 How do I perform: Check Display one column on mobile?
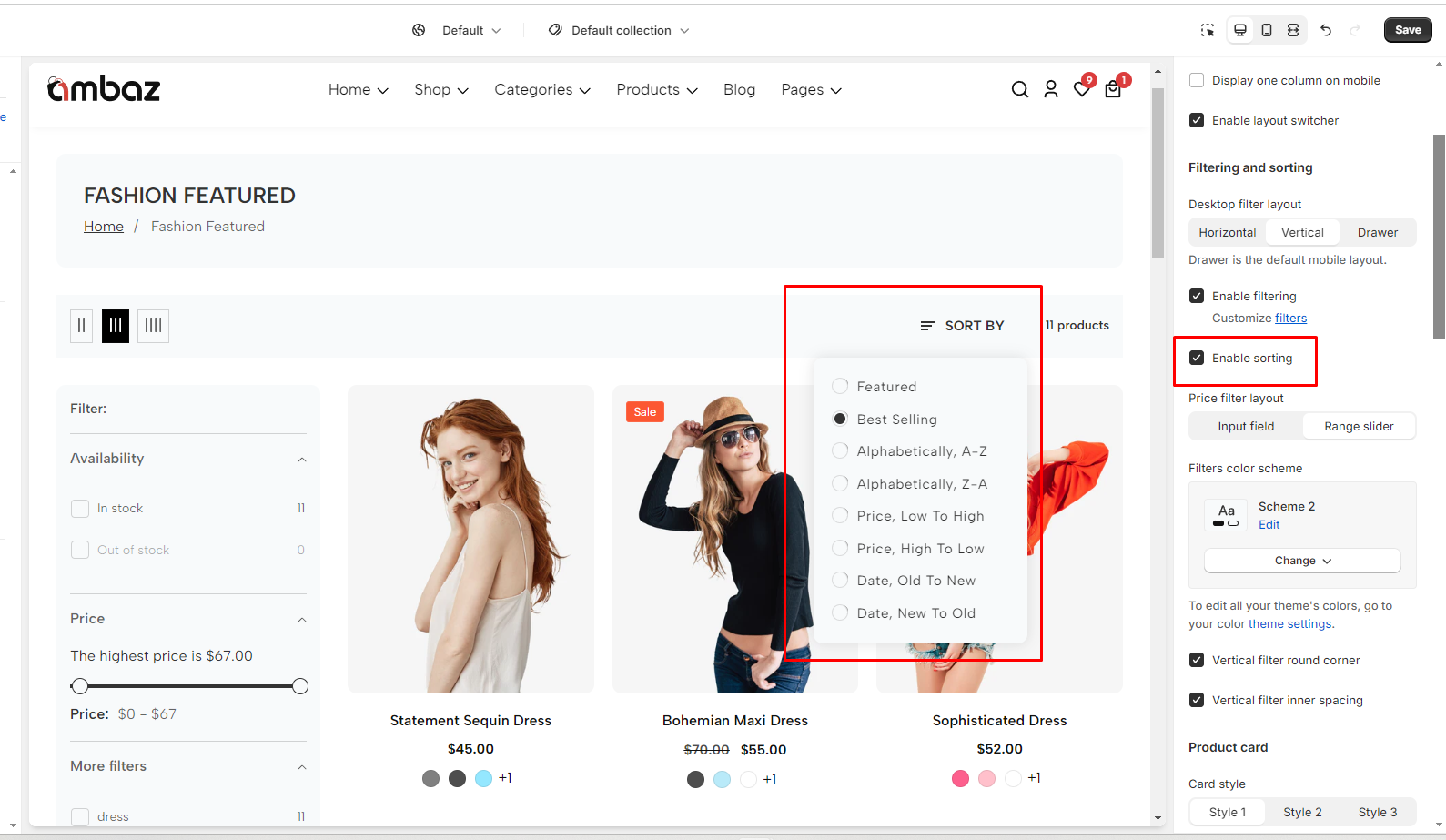(1197, 80)
